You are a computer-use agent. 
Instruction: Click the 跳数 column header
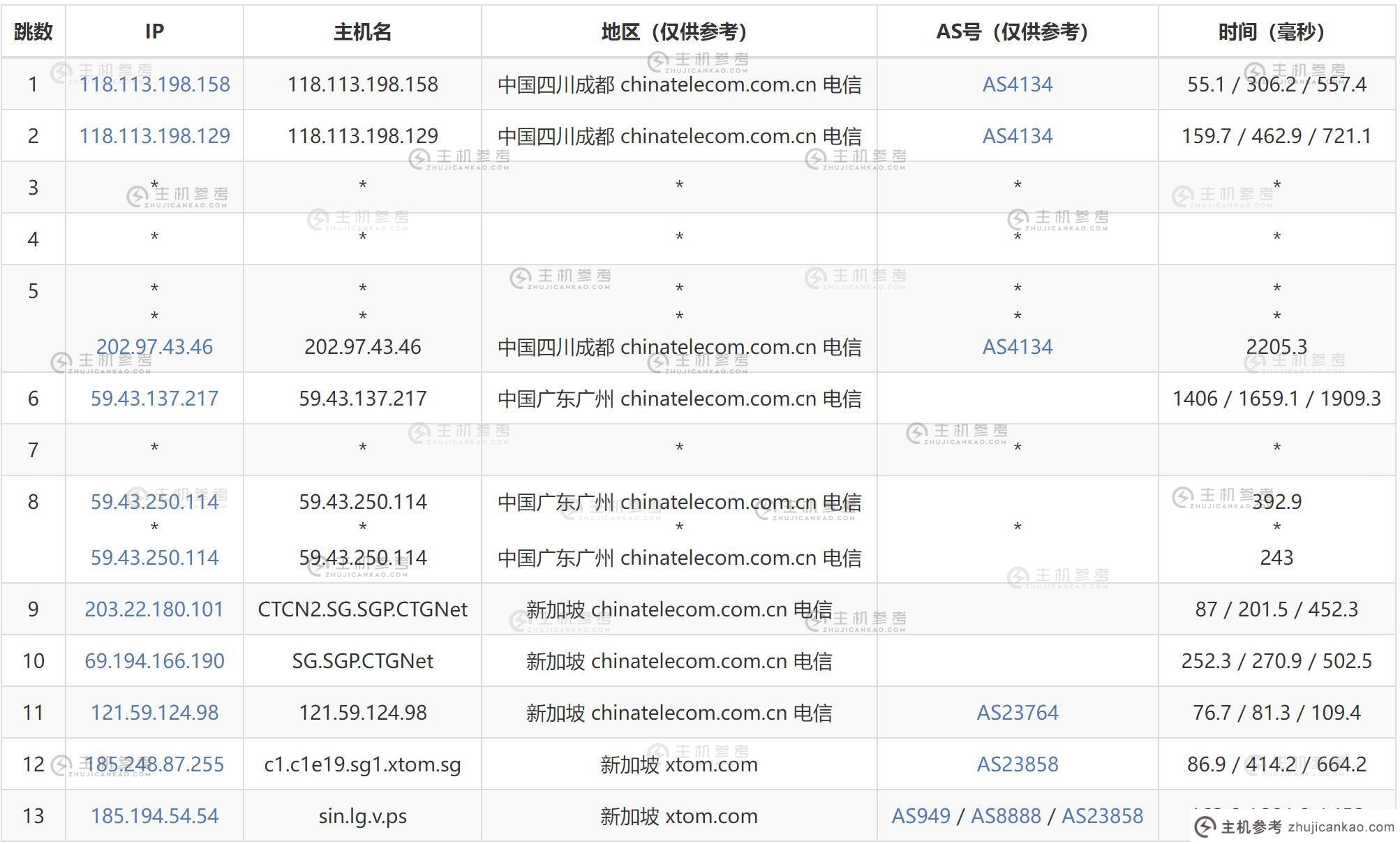33,31
